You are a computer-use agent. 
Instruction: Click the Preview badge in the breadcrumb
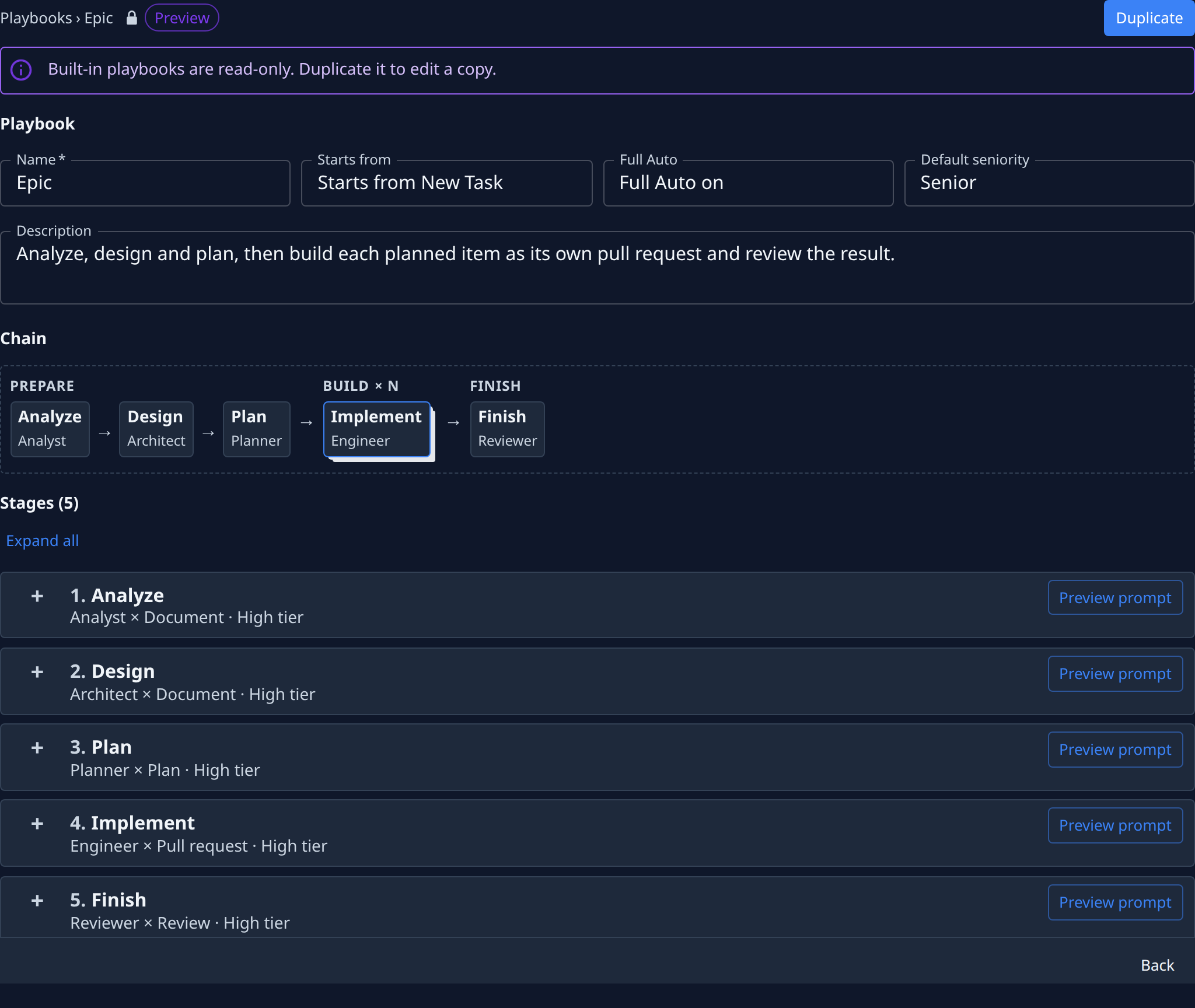click(182, 18)
